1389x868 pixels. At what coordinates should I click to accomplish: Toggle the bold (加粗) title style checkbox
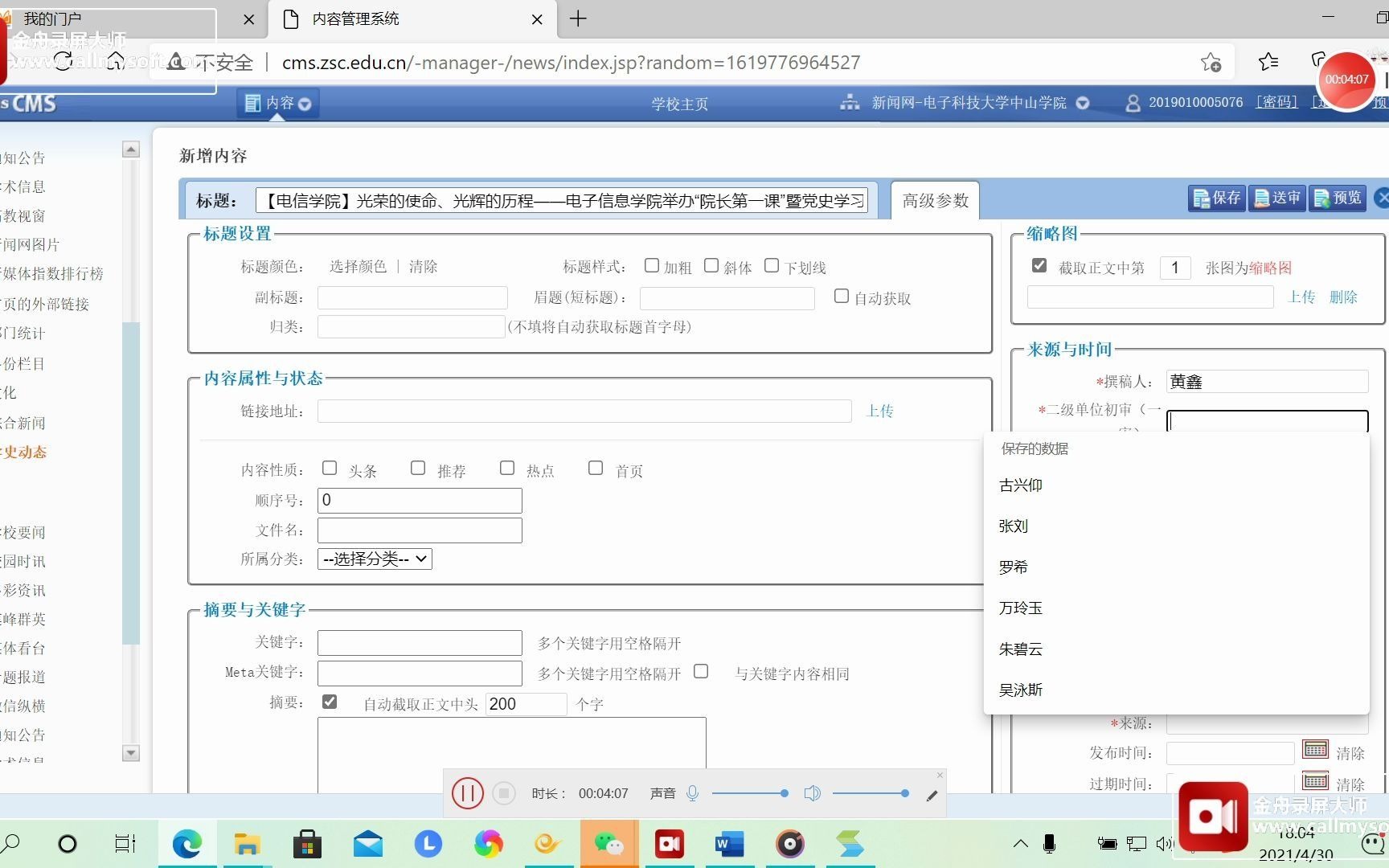[x=652, y=265]
